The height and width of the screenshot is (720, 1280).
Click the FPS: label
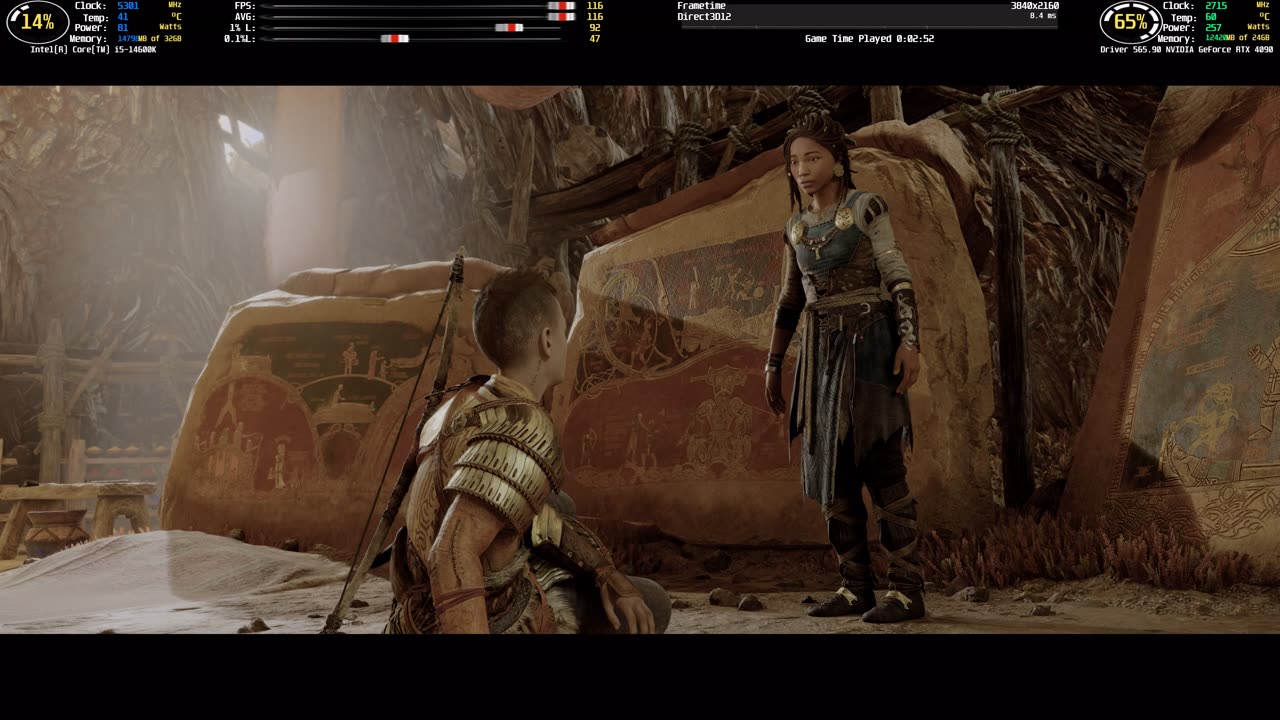(245, 6)
